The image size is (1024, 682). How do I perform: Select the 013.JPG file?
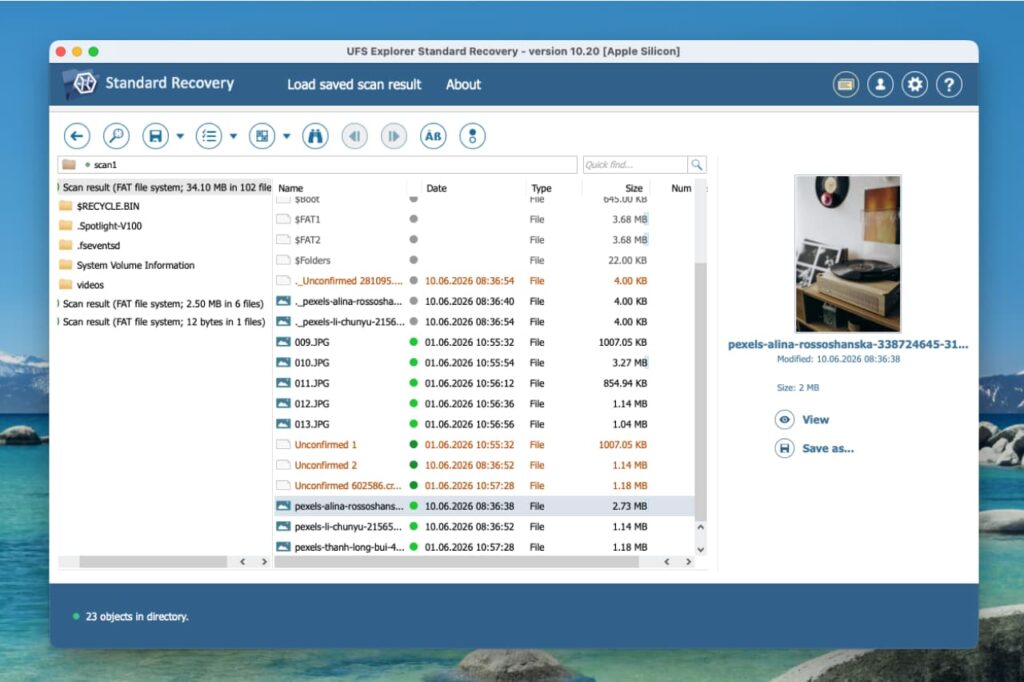coord(484,424)
